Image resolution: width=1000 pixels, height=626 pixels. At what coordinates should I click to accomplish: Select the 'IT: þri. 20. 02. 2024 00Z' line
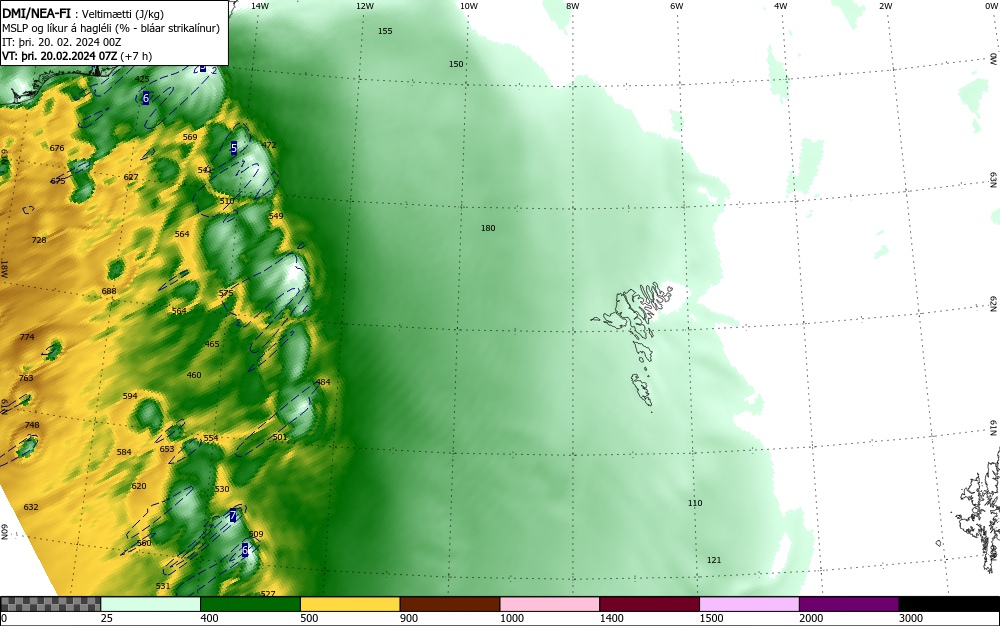[x=61, y=42]
